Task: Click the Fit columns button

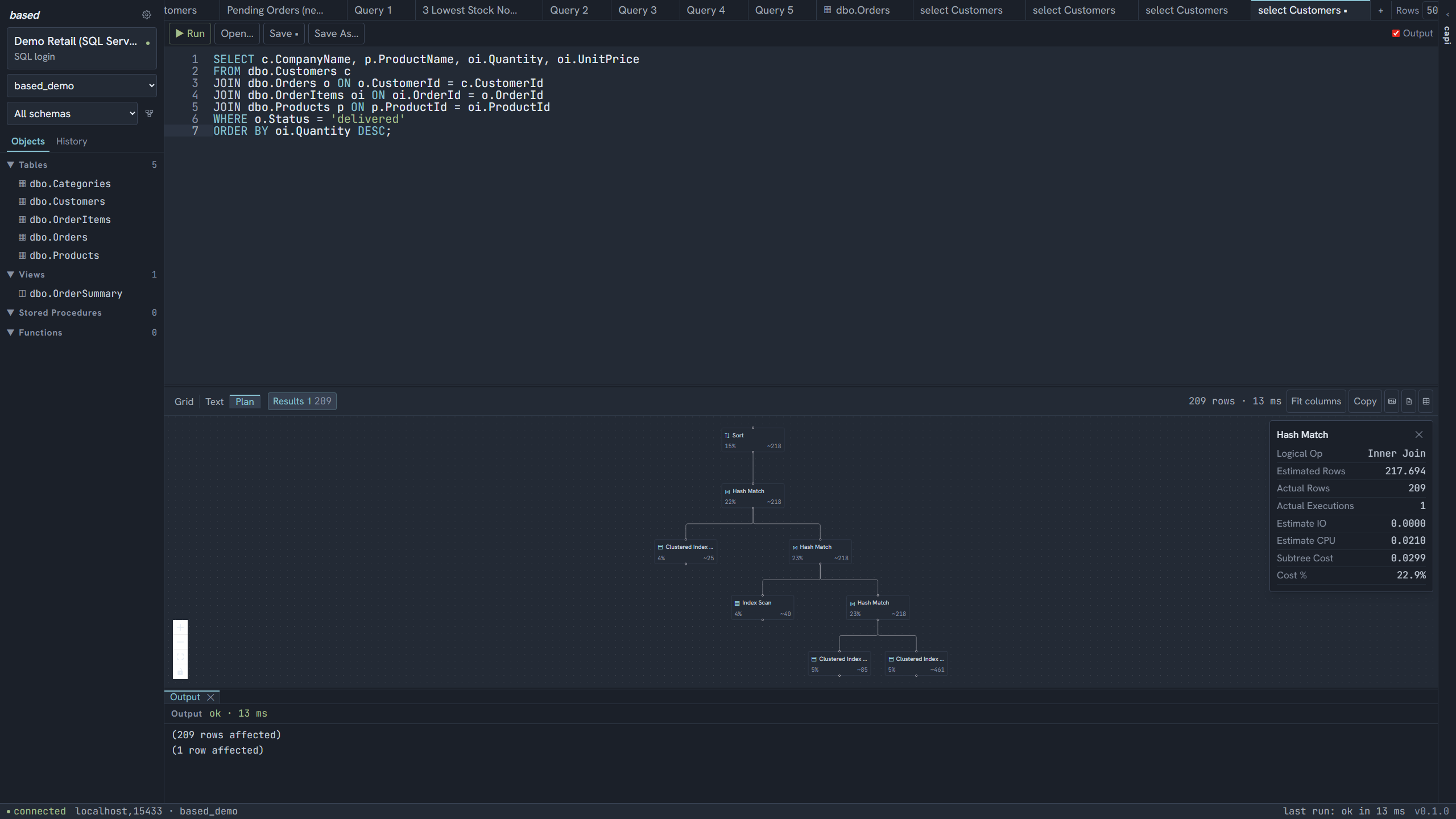Action: point(1316,402)
